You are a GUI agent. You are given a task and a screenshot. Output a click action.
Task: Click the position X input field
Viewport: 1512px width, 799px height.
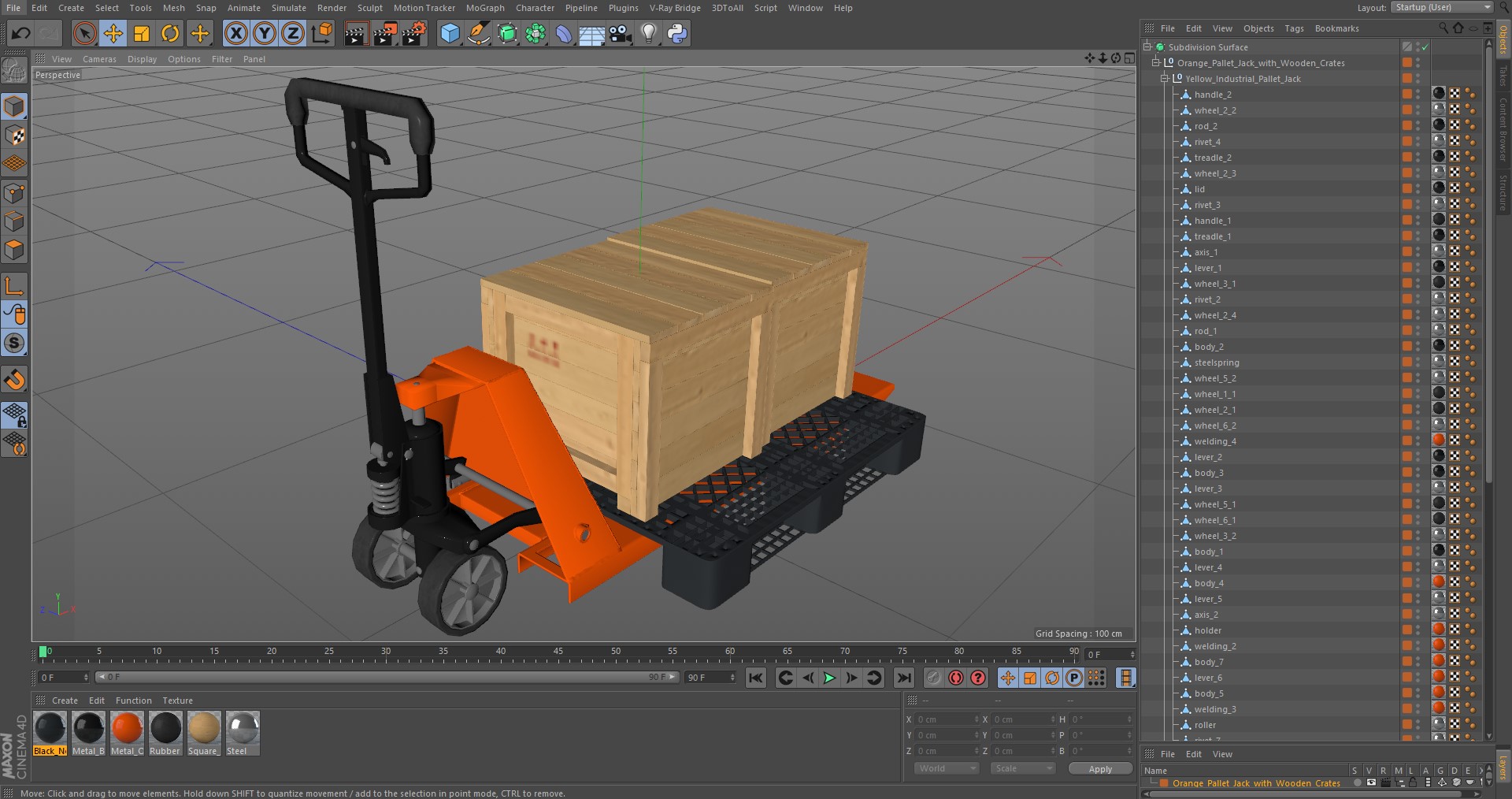[945, 719]
